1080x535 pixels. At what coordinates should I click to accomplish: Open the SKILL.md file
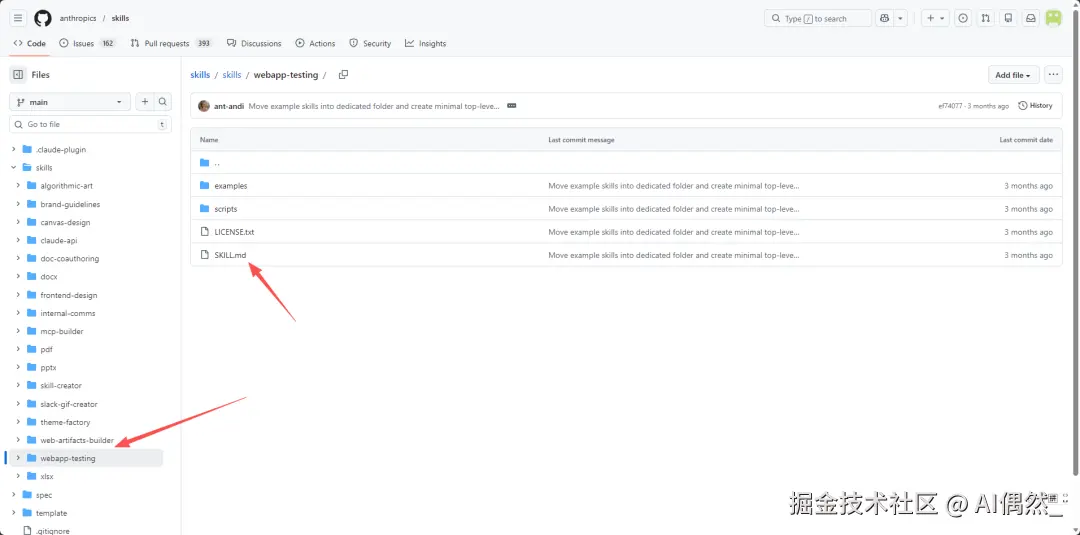(230, 255)
